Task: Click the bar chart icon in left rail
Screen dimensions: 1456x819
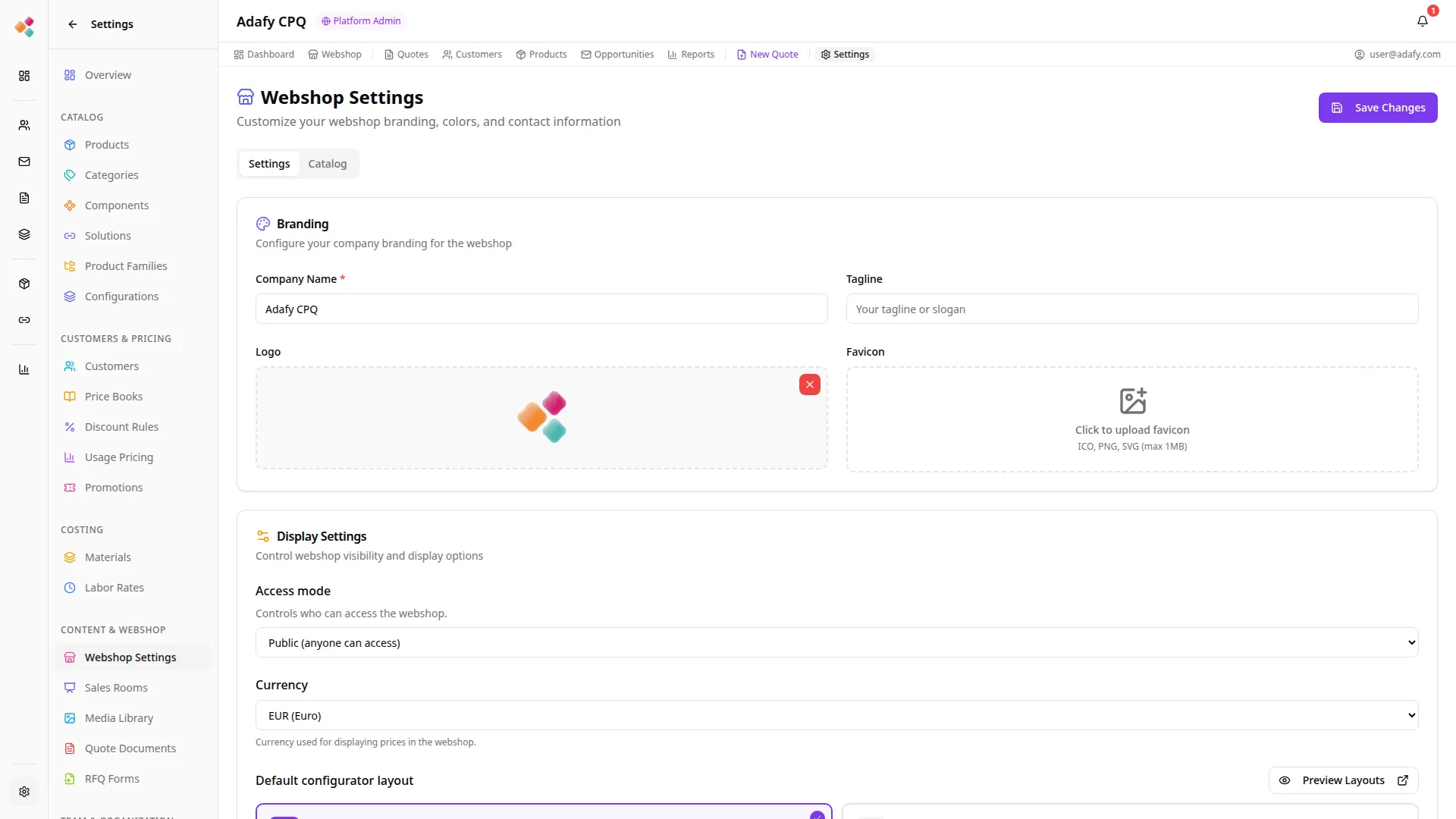Action: point(24,369)
